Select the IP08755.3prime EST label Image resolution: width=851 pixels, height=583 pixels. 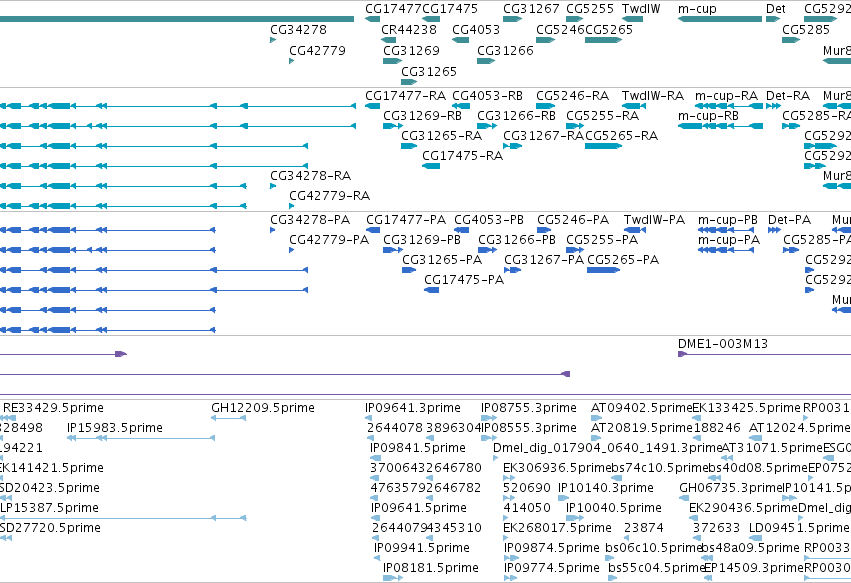point(529,408)
